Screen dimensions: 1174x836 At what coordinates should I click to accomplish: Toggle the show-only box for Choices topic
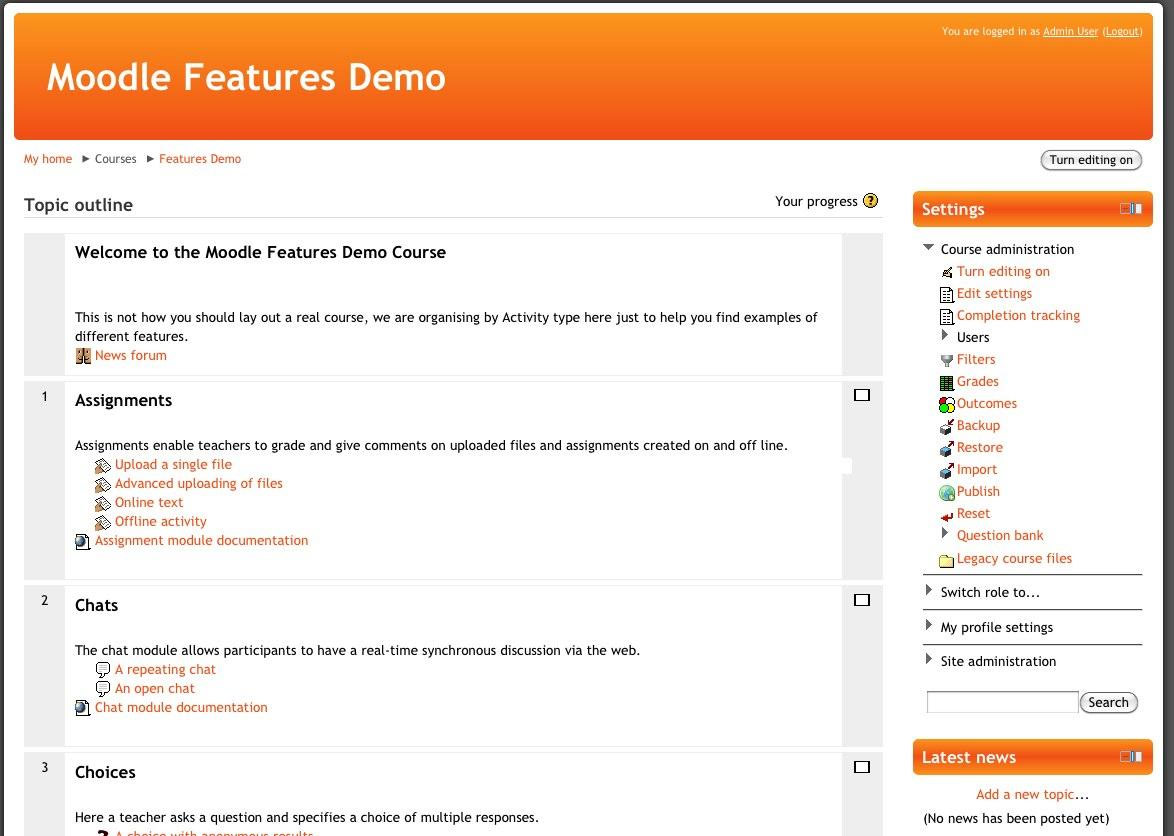862,767
